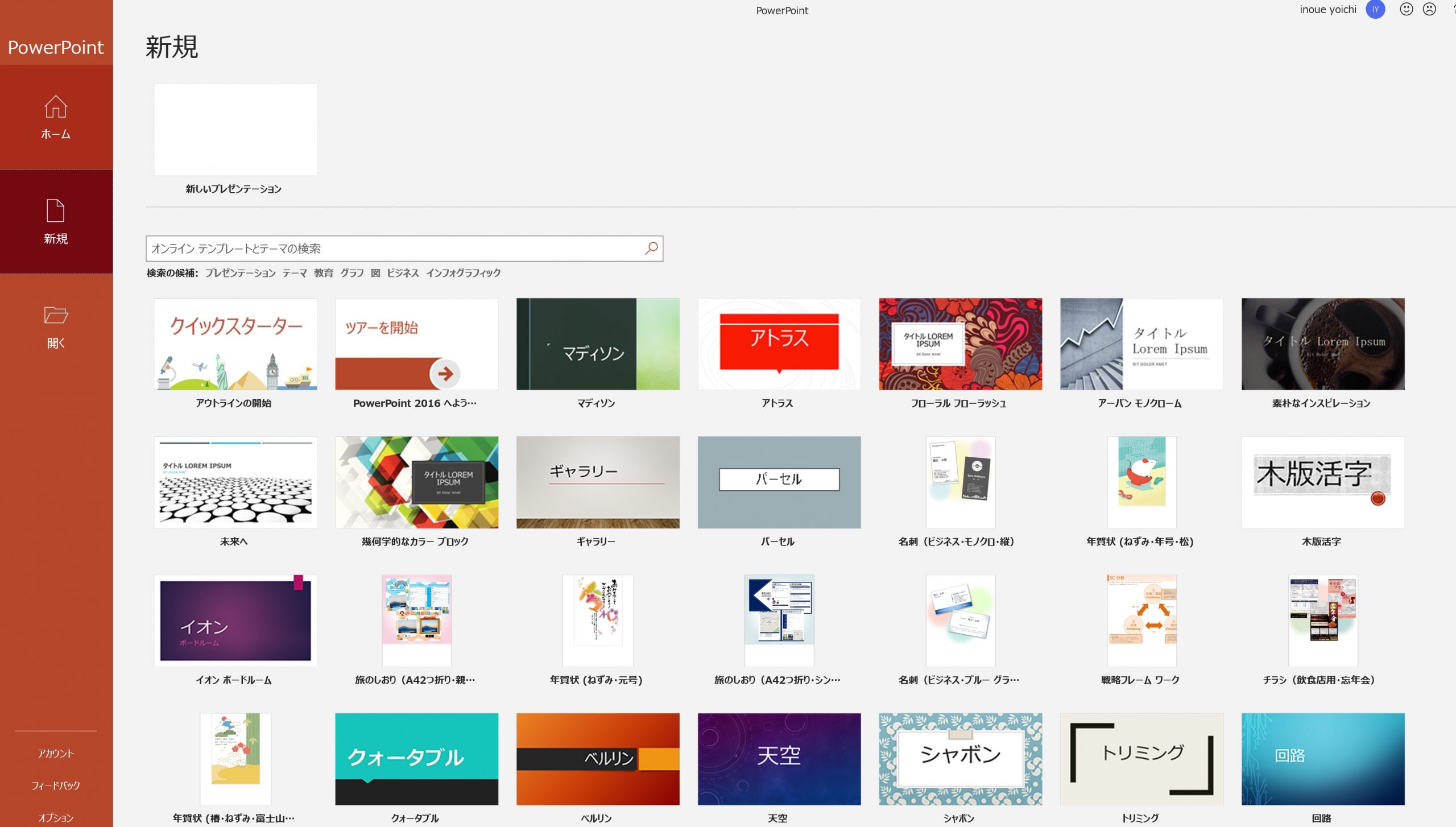
Task: Select the クイックスターター outline template
Action: [x=235, y=344]
